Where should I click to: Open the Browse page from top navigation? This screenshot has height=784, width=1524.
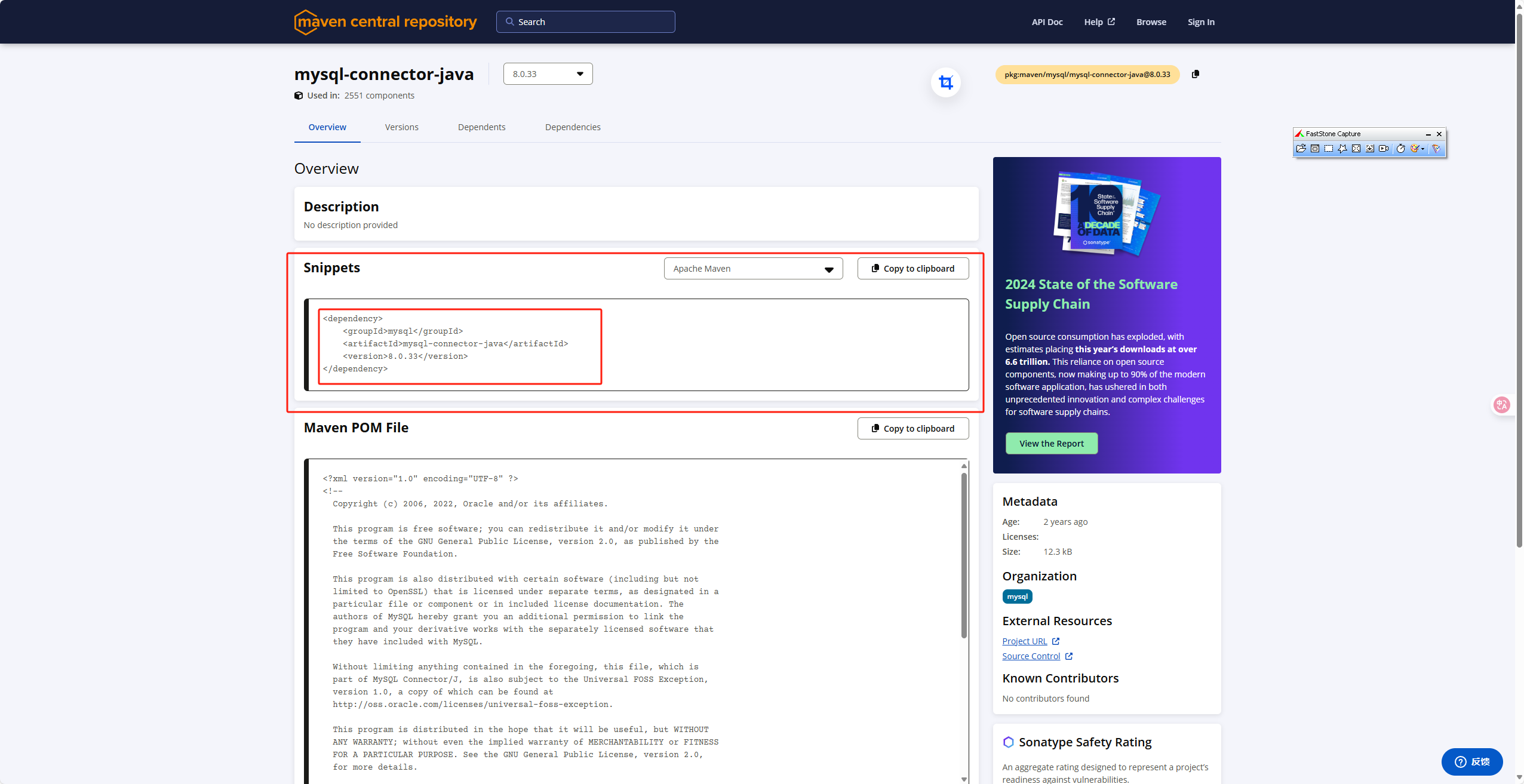(x=1150, y=21)
